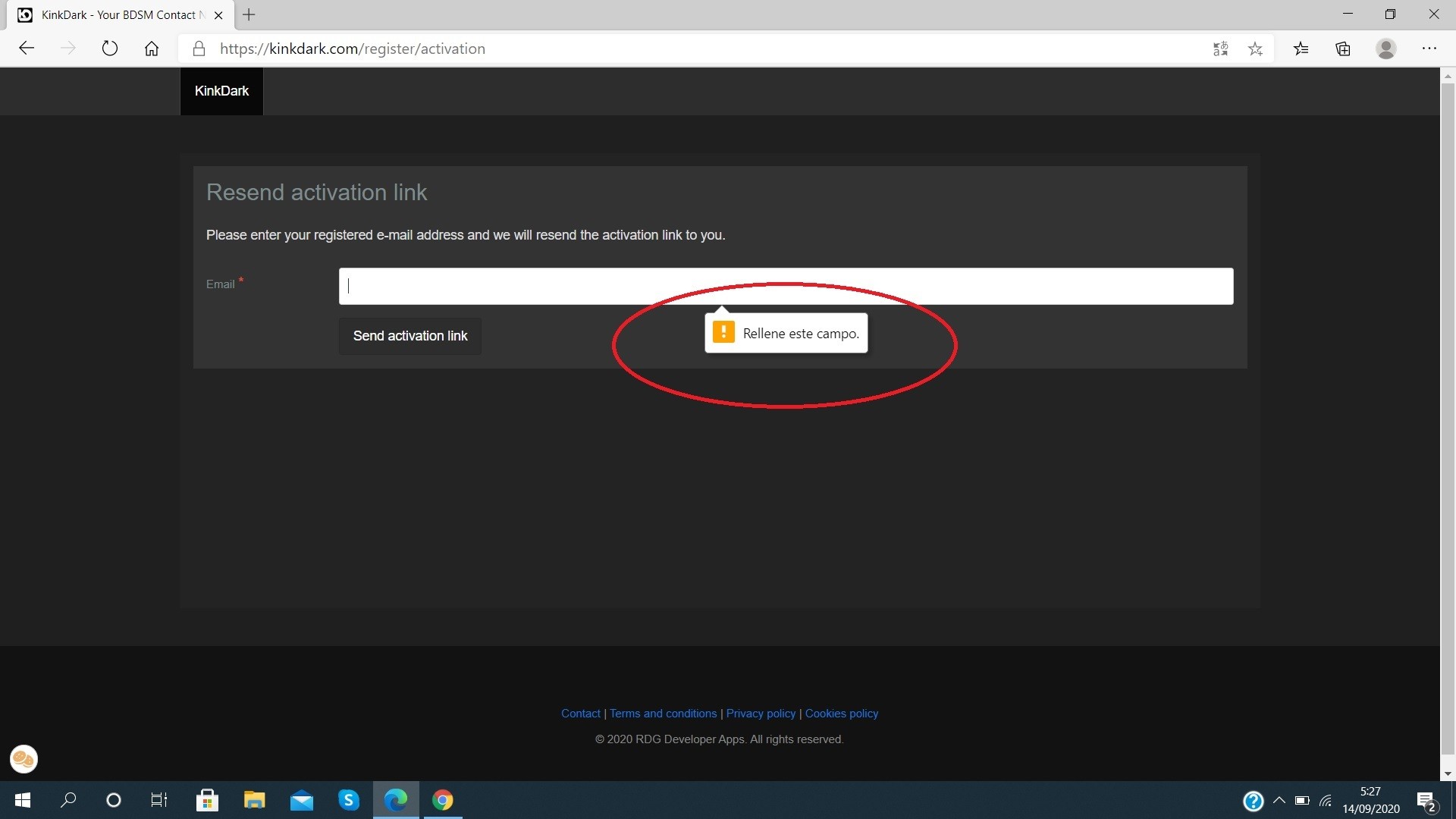Screen dimensions: 1456x819
Task: Open the Privacy policy link
Action: [761, 714]
